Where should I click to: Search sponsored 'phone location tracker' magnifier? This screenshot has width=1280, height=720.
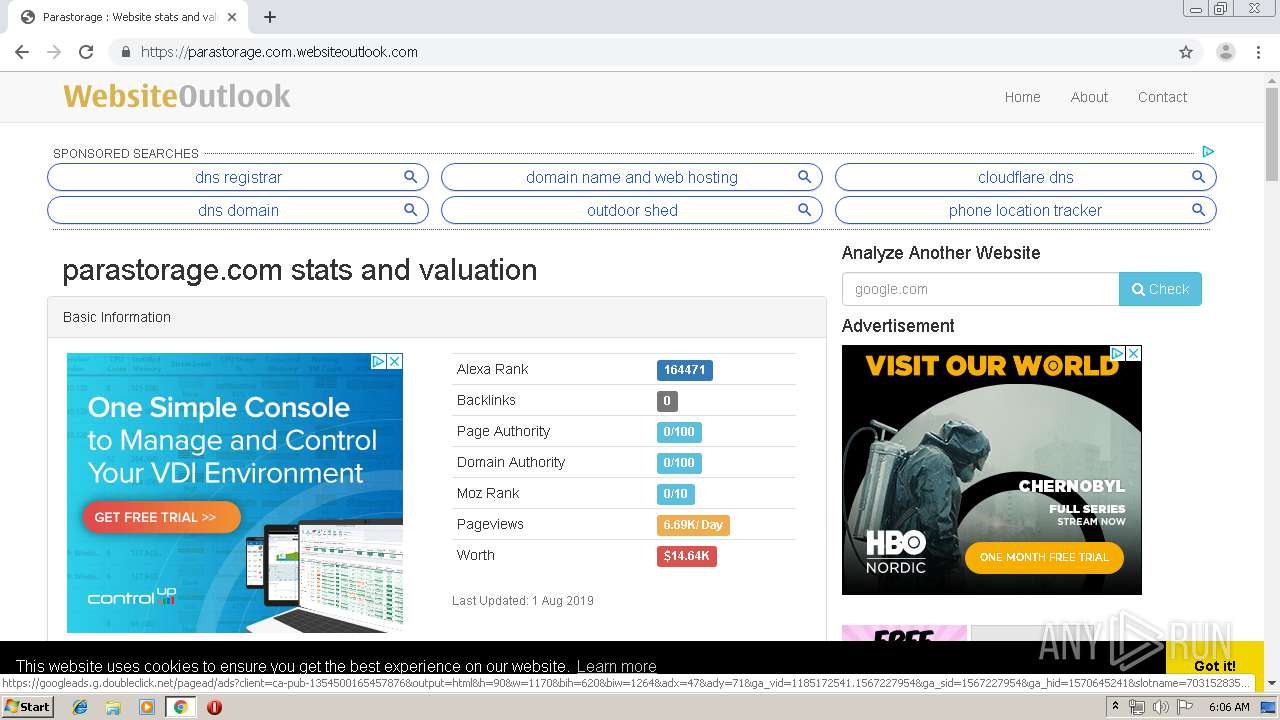click(x=1198, y=210)
